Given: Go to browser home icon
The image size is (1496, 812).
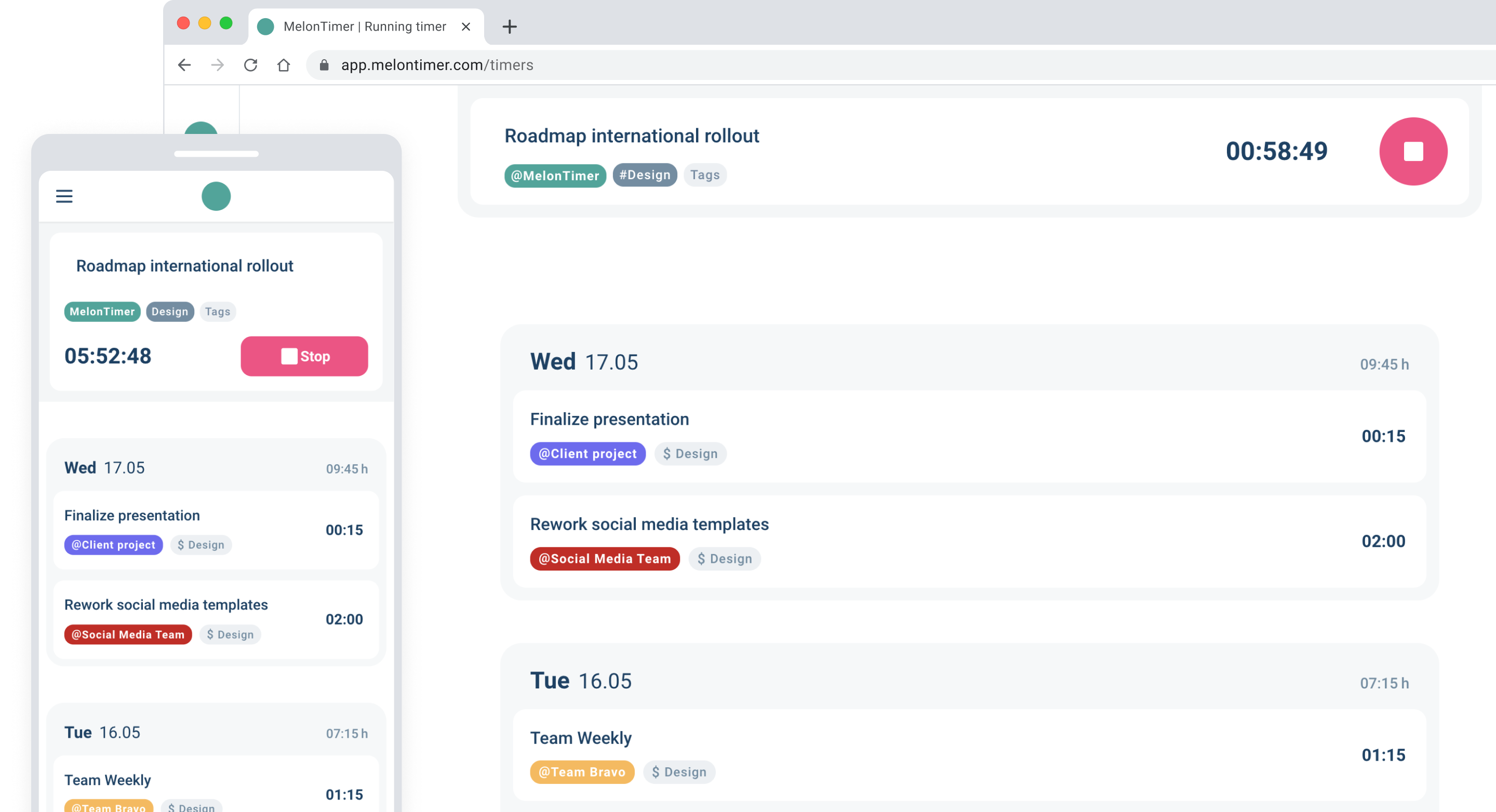Looking at the screenshot, I should [x=284, y=65].
